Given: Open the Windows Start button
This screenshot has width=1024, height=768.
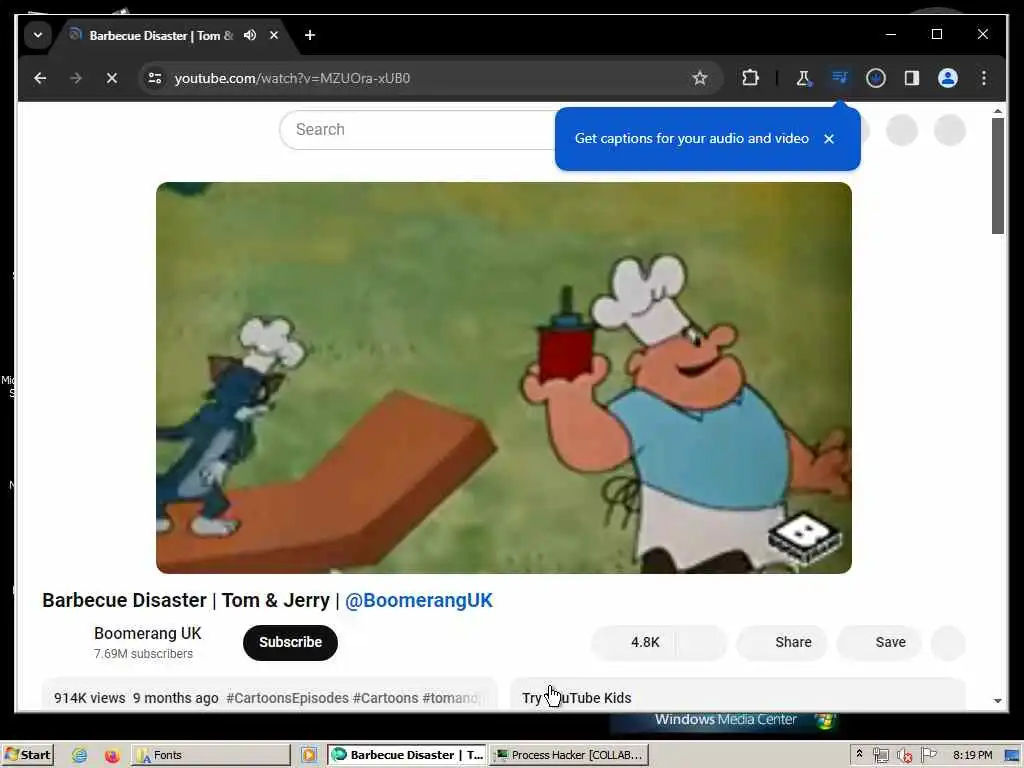Looking at the screenshot, I should (x=27, y=755).
